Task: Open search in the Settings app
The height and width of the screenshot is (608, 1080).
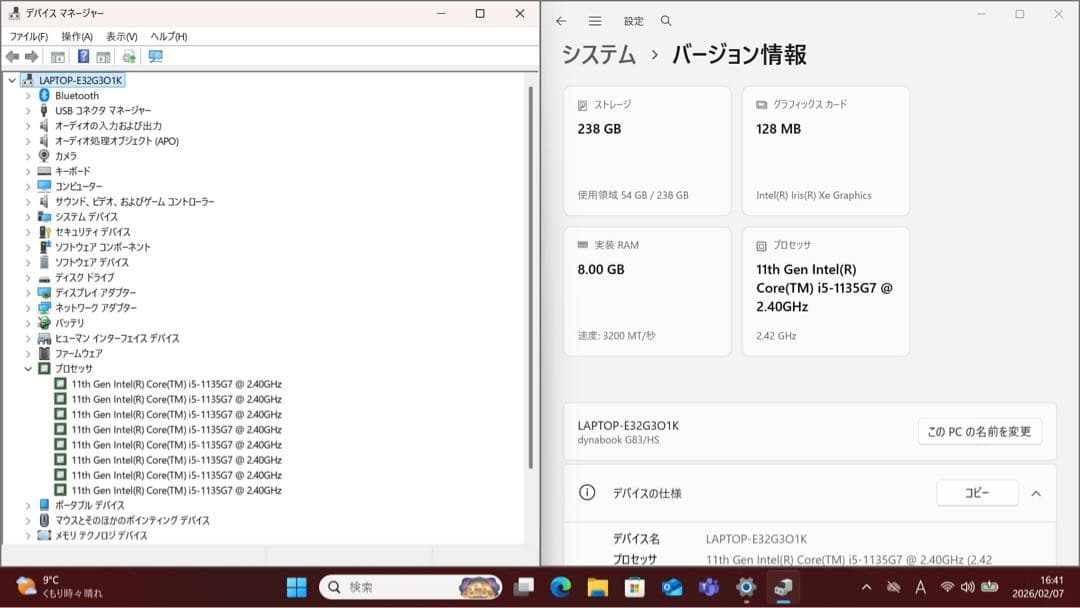Action: [x=665, y=20]
